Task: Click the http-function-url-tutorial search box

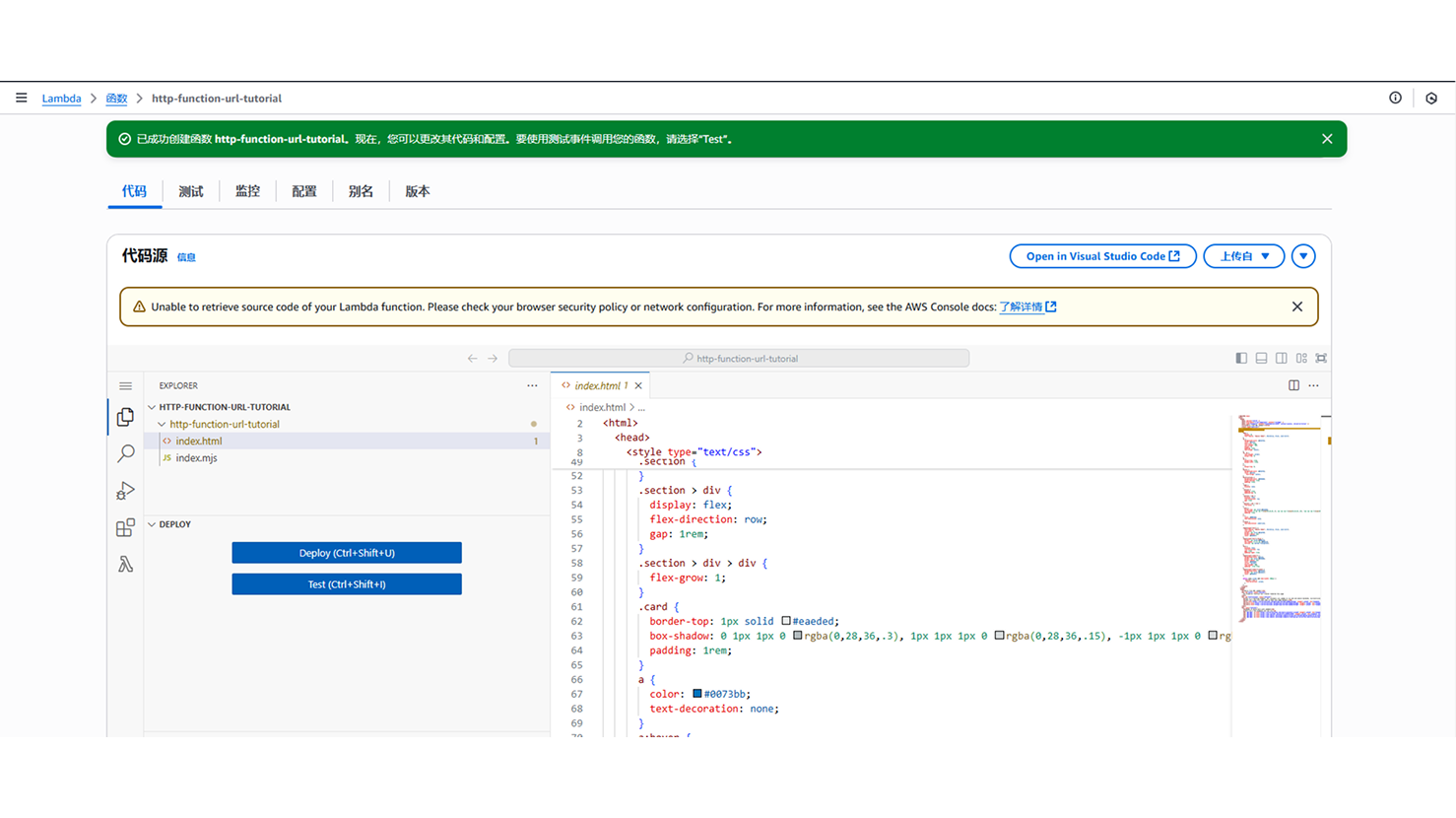Action: click(x=739, y=359)
